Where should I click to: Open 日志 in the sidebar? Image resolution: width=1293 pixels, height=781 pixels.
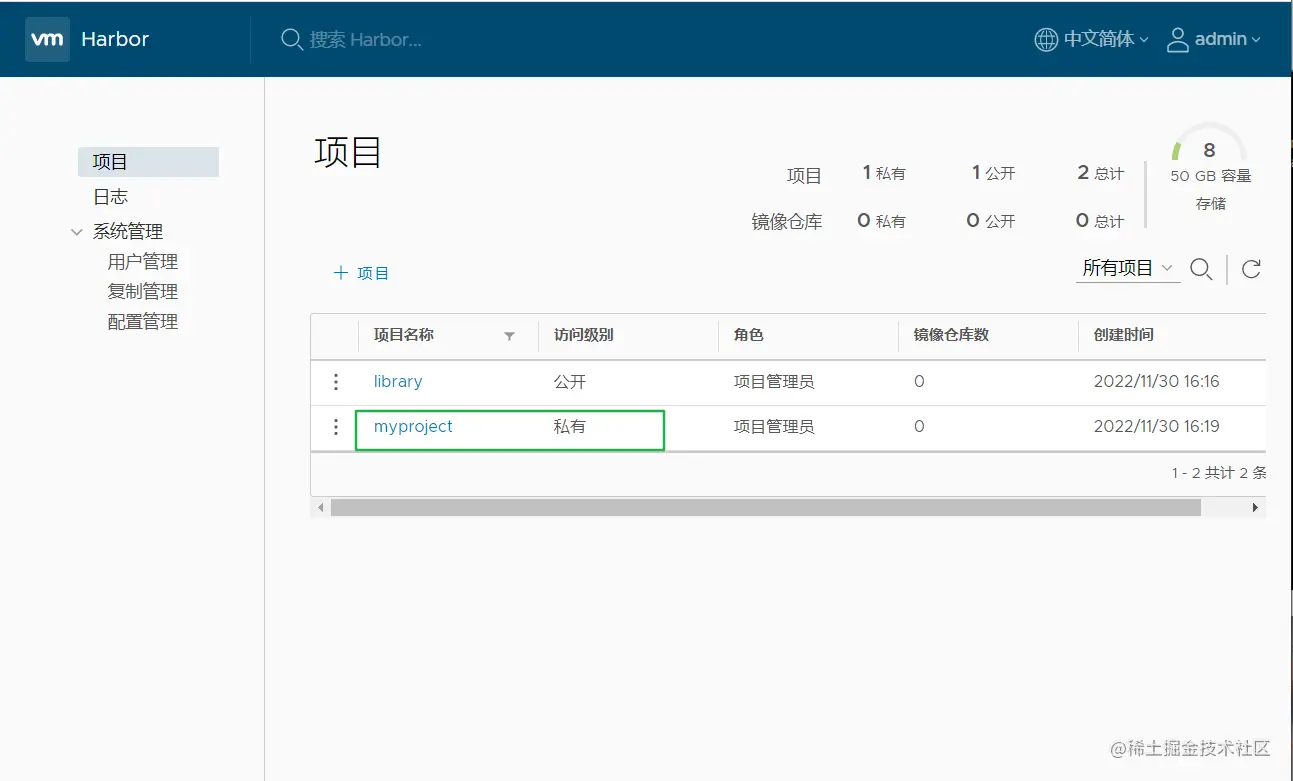tap(110, 197)
